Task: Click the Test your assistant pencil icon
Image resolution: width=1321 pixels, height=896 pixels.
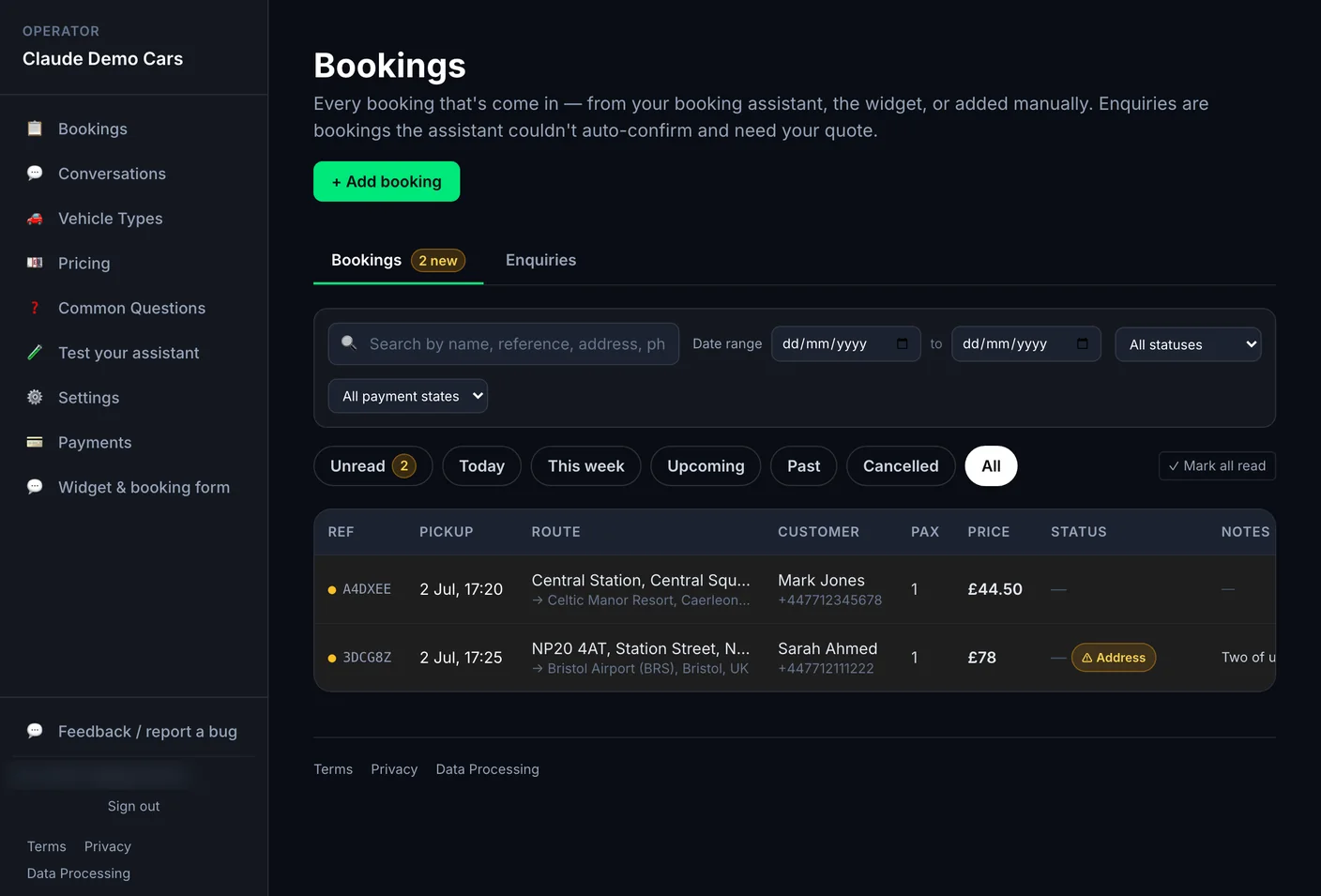Action: [35, 353]
